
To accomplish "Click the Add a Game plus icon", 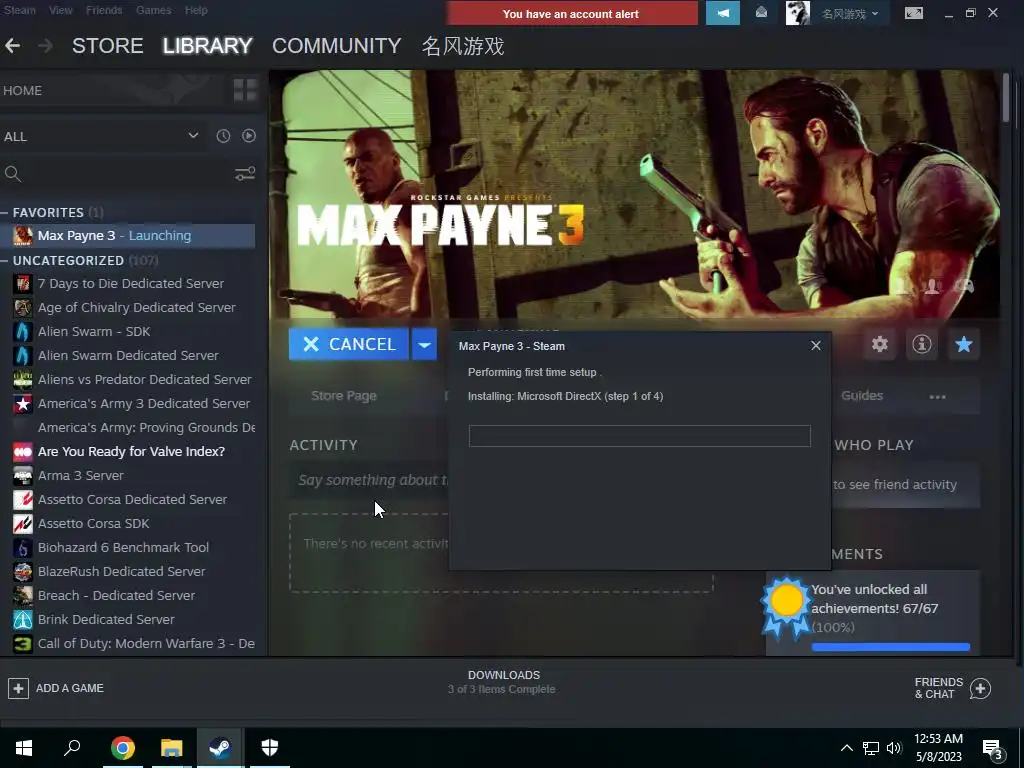I will click(x=18, y=688).
